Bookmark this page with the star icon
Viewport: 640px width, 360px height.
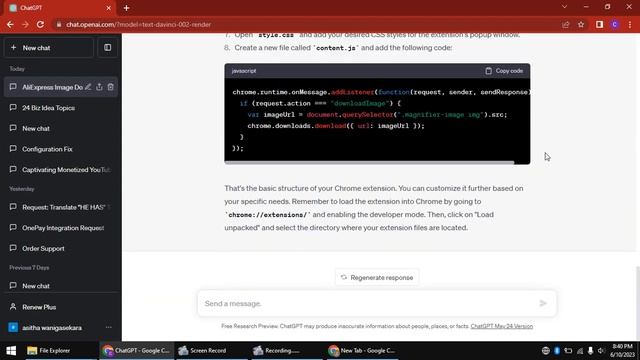[x=581, y=24]
